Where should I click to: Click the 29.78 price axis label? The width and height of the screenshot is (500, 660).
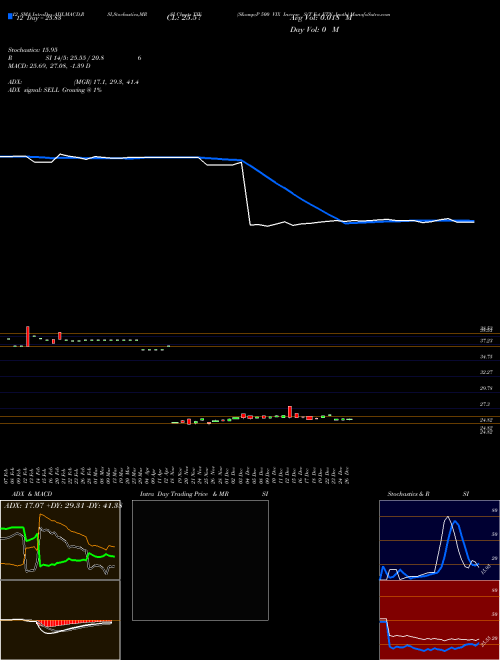tap(487, 388)
